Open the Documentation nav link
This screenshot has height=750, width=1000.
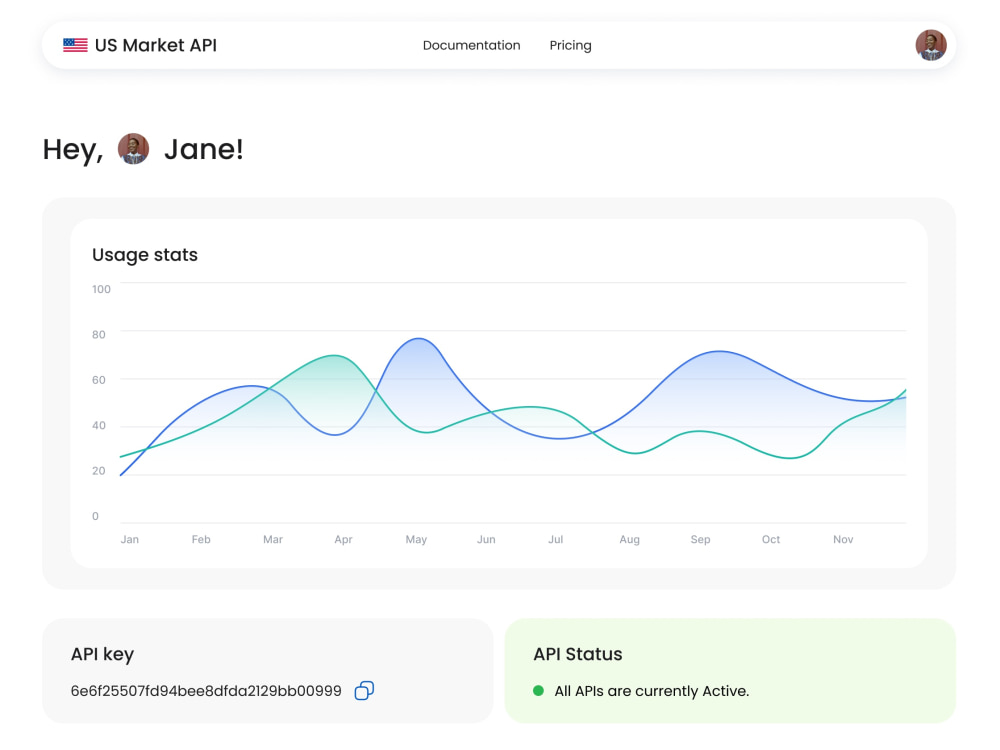pos(471,45)
